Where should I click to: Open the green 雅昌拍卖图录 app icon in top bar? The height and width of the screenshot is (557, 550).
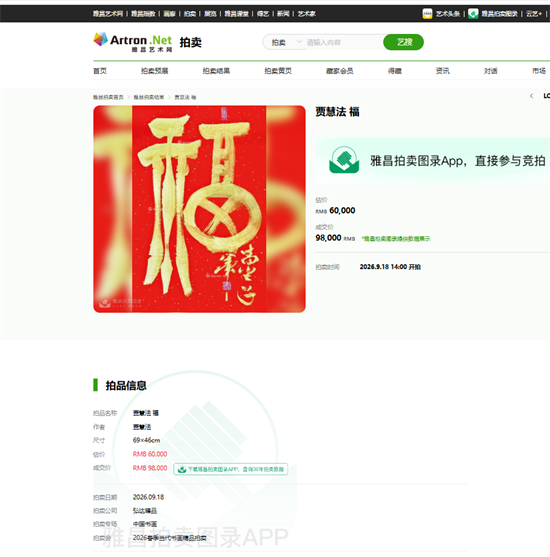tap(473, 14)
